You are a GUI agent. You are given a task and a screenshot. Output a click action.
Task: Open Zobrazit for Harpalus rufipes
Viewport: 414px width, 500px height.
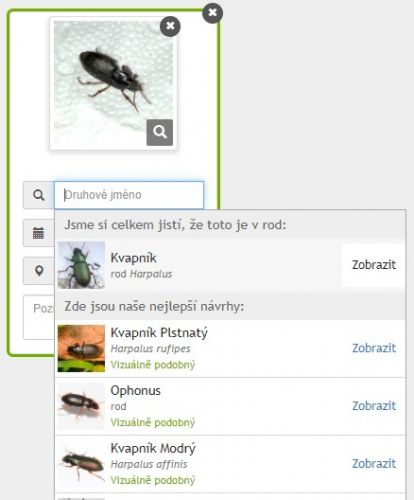click(374, 348)
